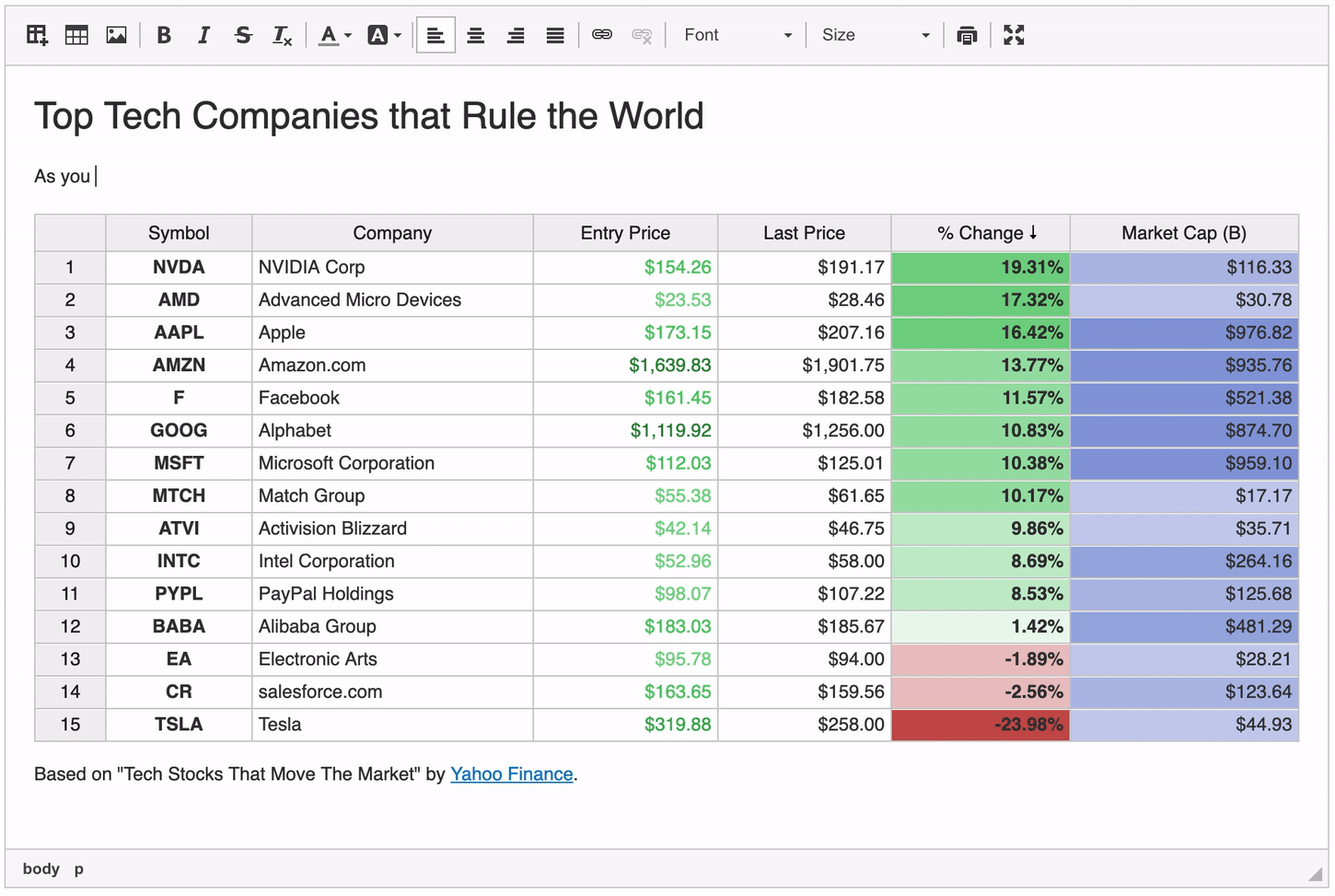Select row number 15 header
The image size is (1335, 896).
click(x=70, y=725)
